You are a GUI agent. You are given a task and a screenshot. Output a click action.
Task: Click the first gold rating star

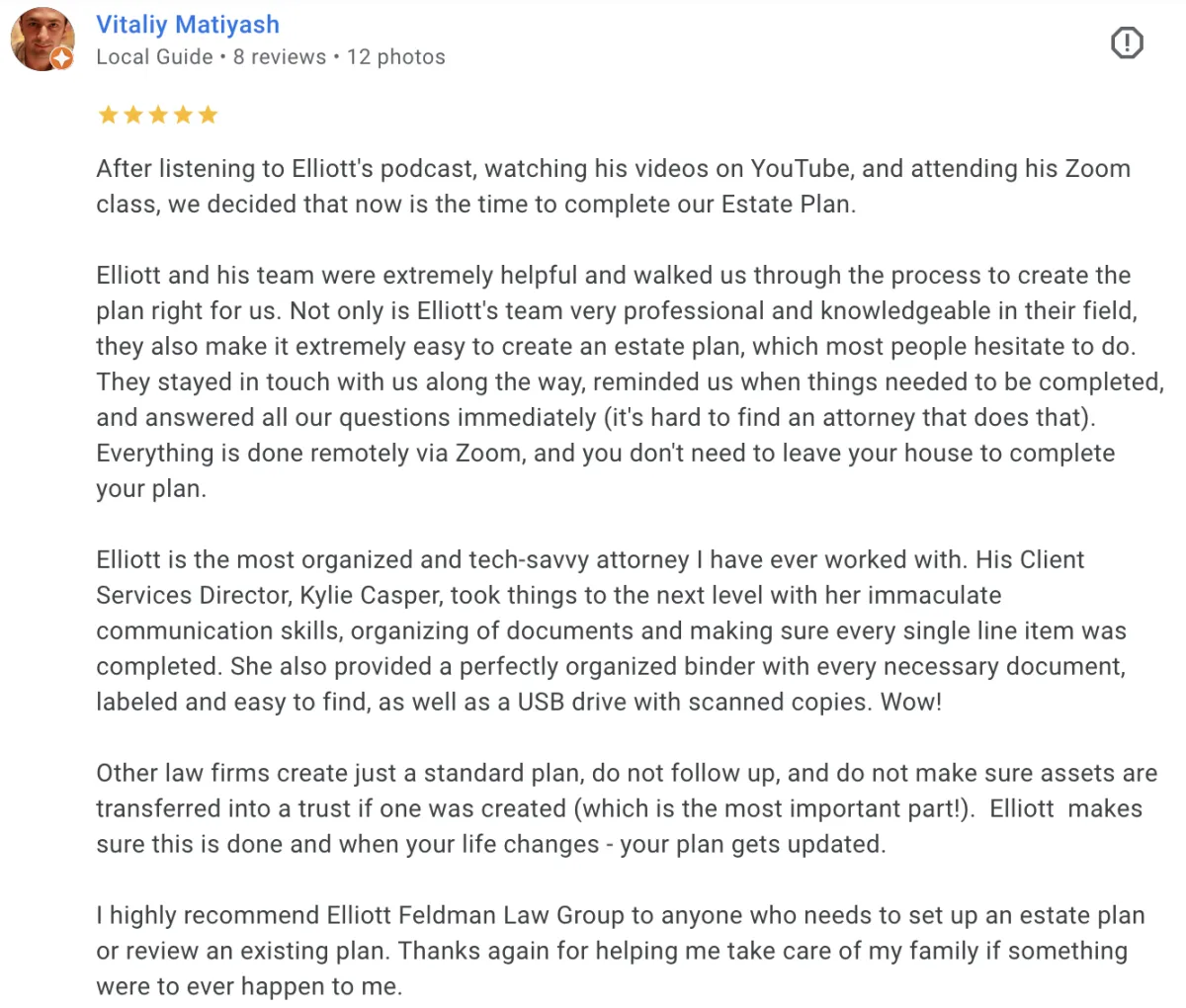coord(108,115)
